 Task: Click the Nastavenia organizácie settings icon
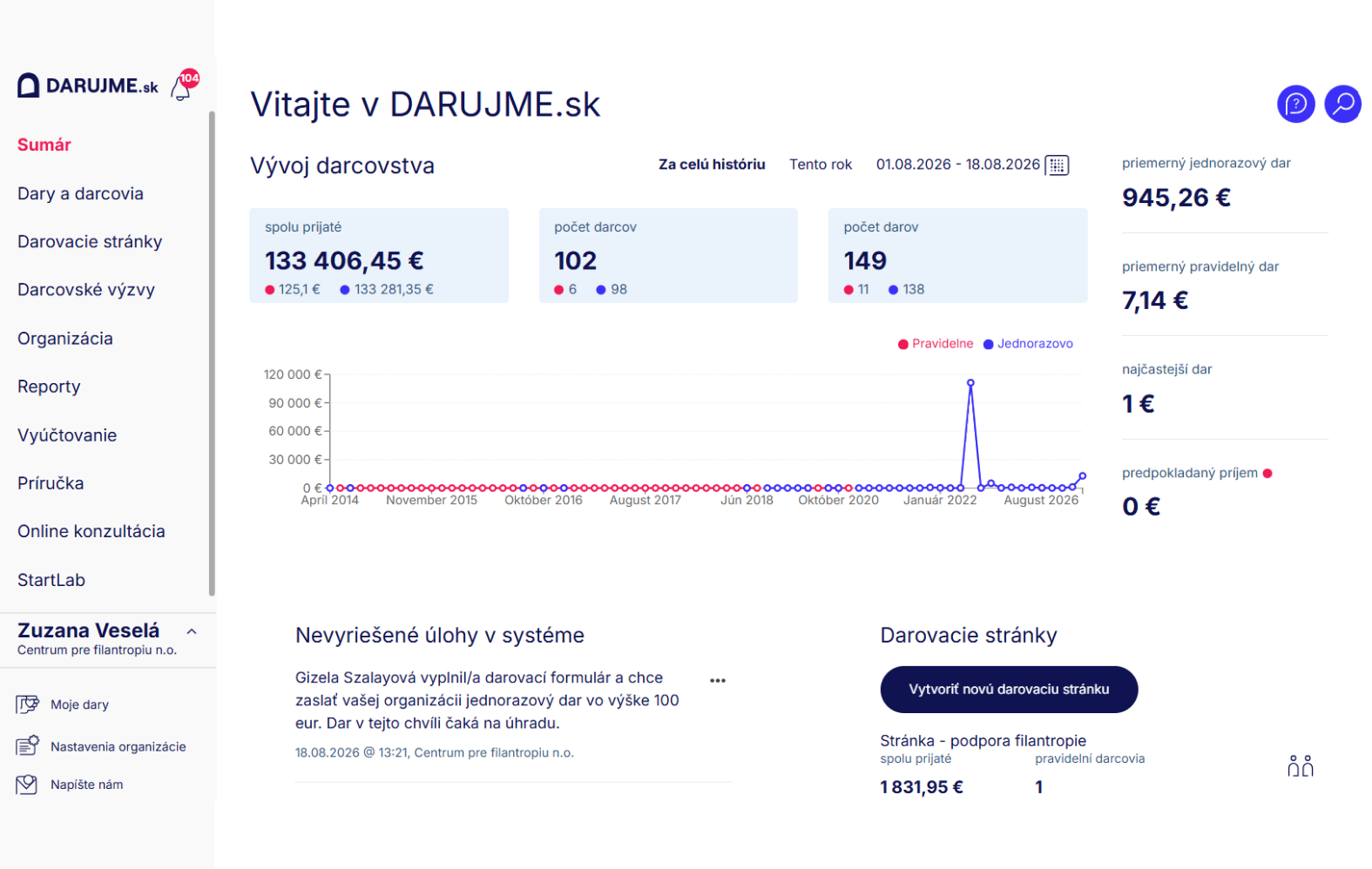pos(27,745)
